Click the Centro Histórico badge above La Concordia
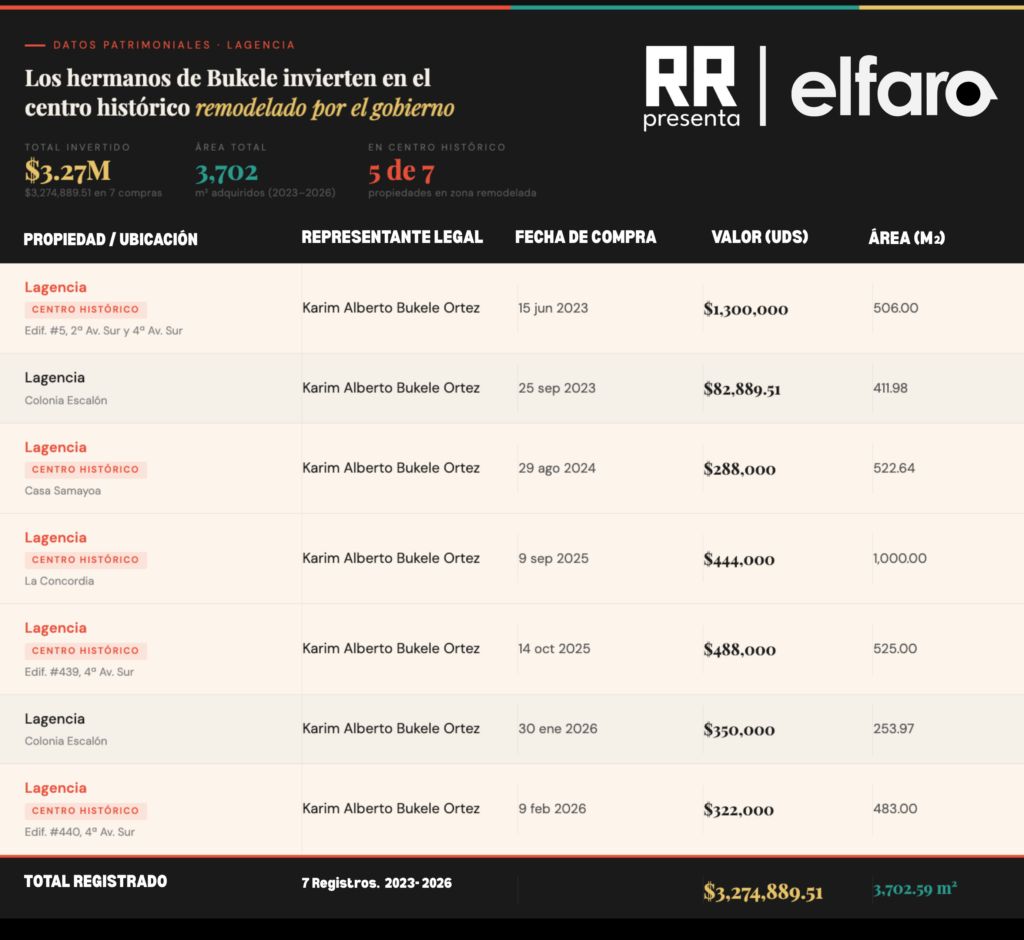The image size is (1024, 940). click(x=85, y=560)
